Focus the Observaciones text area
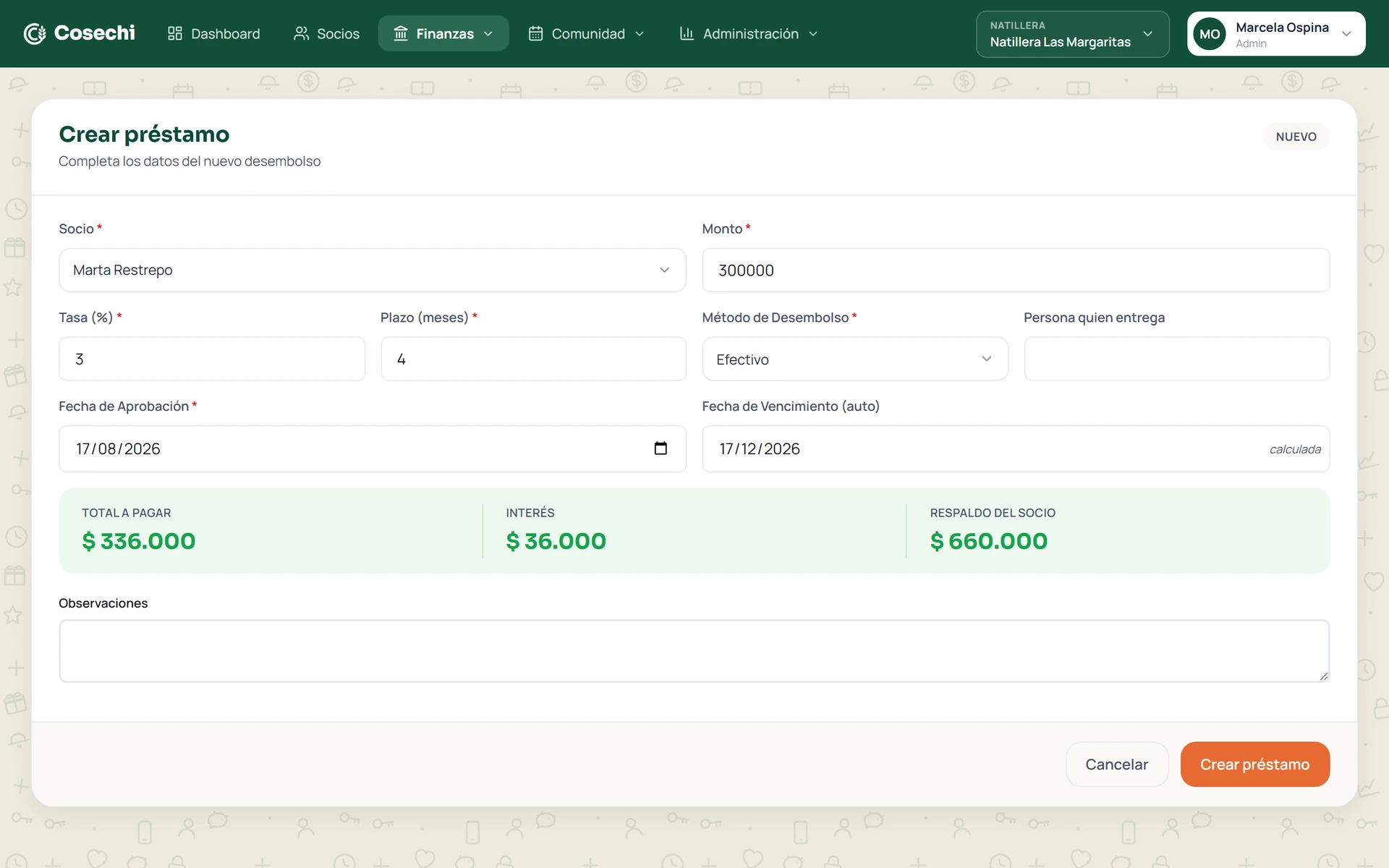Image resolution: width=1389 pixels, height=868 pixels. coord(694,650)
